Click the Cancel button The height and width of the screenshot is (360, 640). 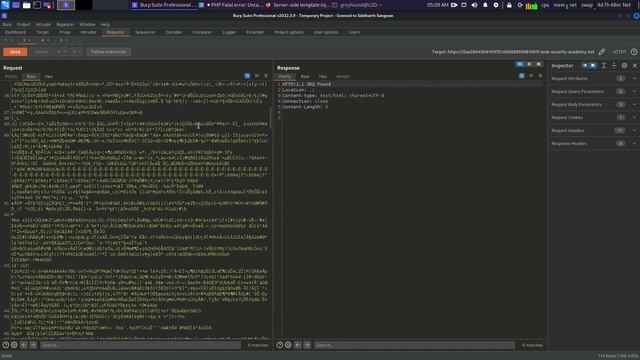[x=41, y=52]
